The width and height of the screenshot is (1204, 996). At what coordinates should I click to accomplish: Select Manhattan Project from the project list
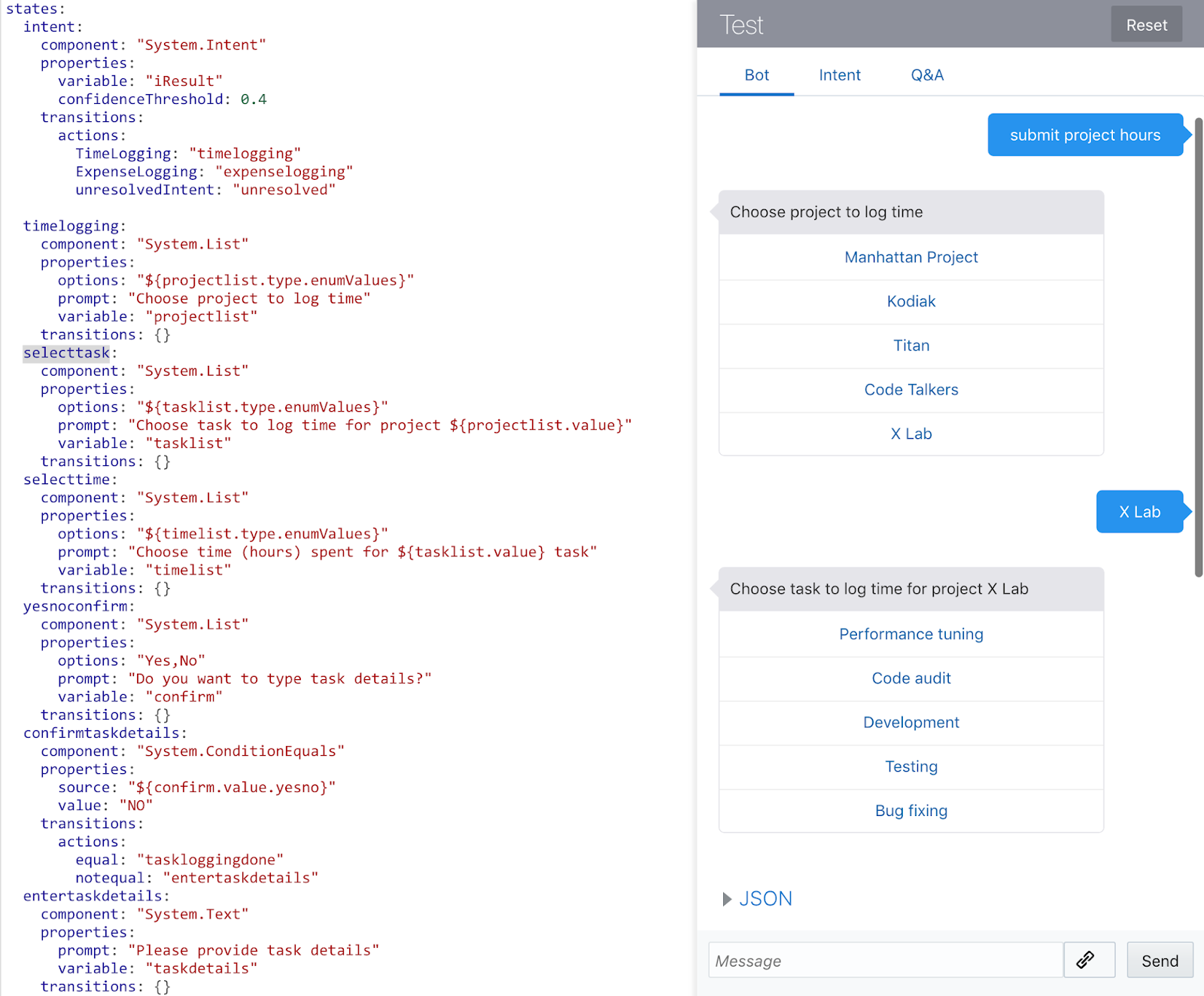[911, 257]
